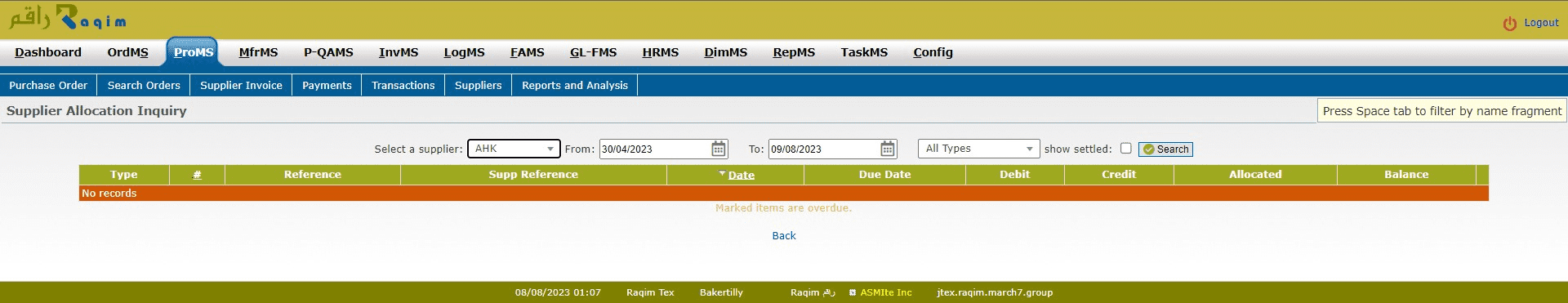Viewport: 1568px width, 303px height.
Task: Click the Logout power icon
Action: [1510, 24]
